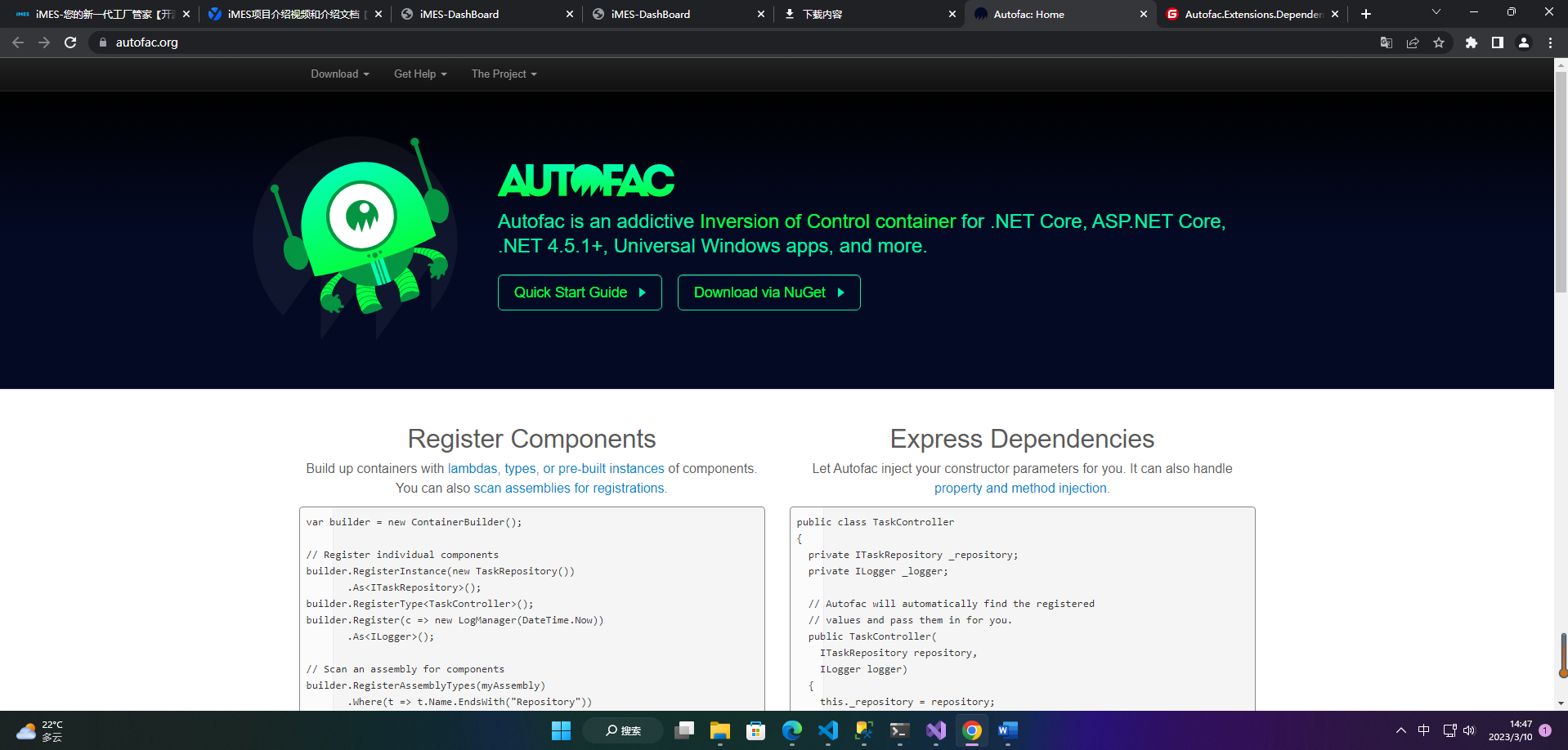Image resolution: width=1568 pixels, height=750 pixels.
Task: Switch to the Autofac.Extensions.Dependency tab
Action: point(1251,14)
